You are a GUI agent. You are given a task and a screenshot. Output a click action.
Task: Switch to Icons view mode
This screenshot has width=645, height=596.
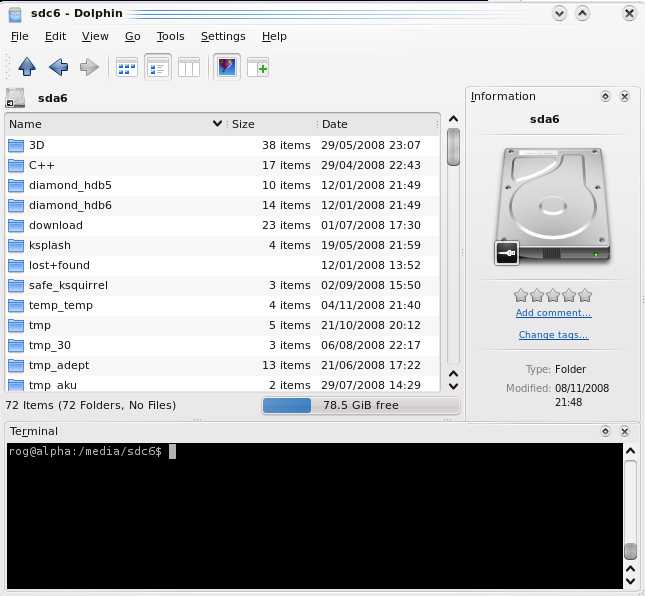pos(127,67)
